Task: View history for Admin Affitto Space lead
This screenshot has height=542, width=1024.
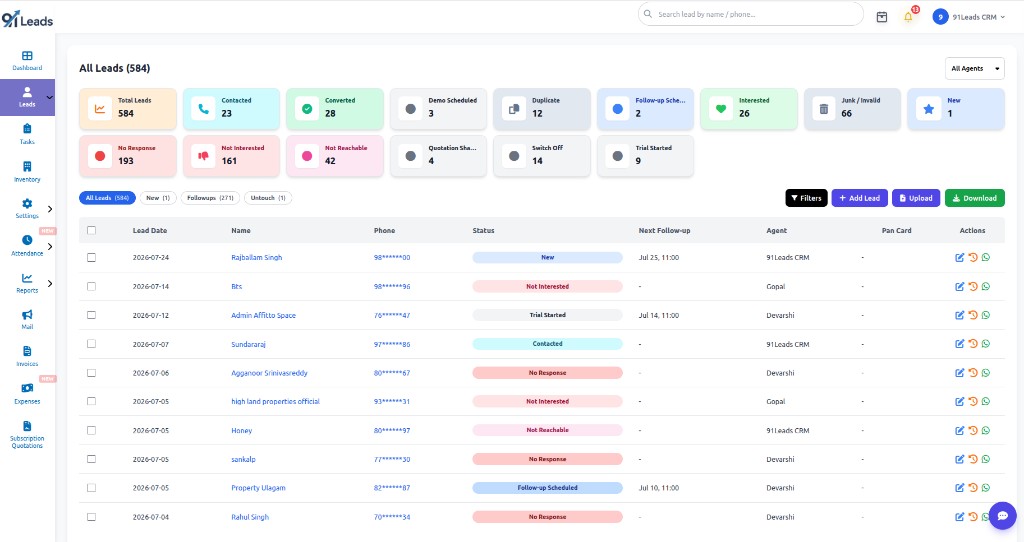Action: pyautogui.click(x=972, y=315)
